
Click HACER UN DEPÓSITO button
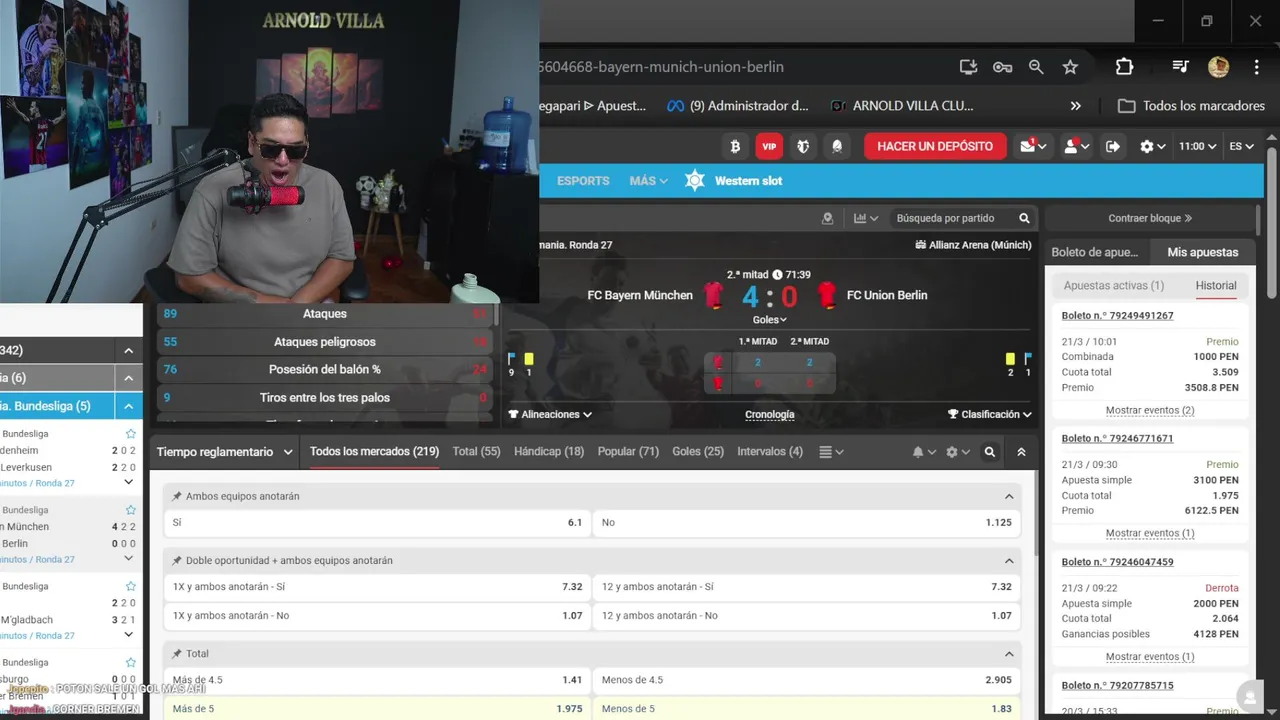point(935,146)
